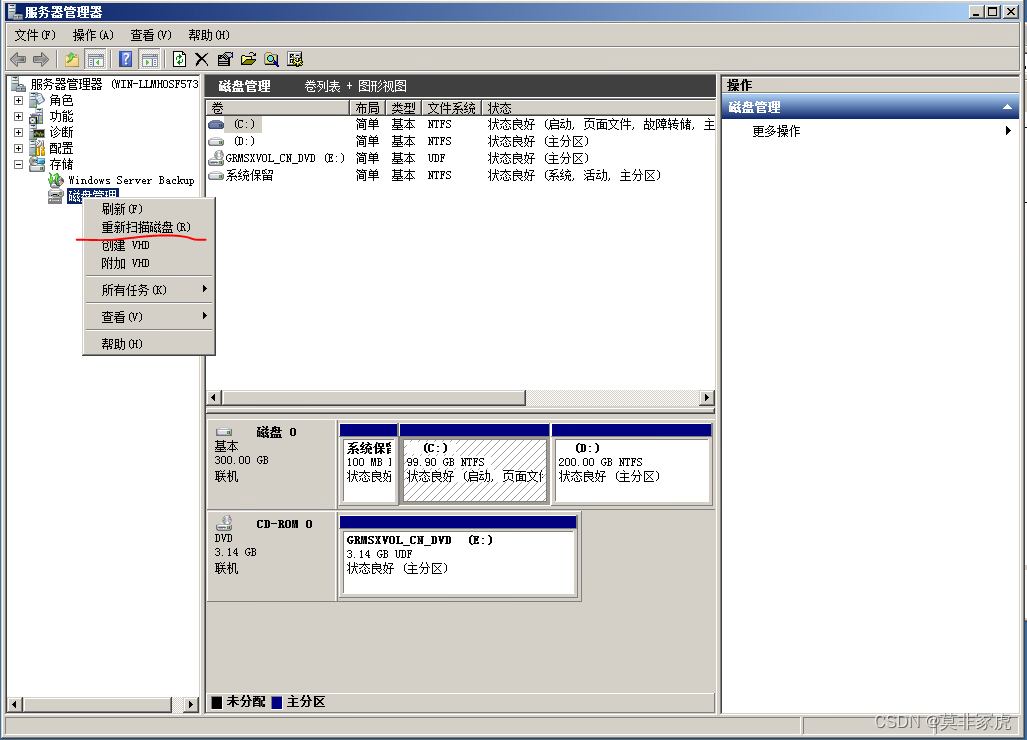
Task: Click the 文件系统 column header
Action: click(x=451, y=107)
